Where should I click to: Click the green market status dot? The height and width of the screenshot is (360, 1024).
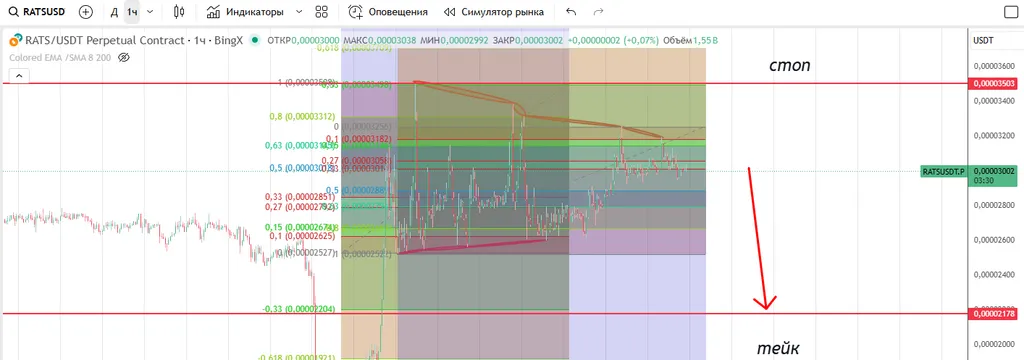coord(254,41)
